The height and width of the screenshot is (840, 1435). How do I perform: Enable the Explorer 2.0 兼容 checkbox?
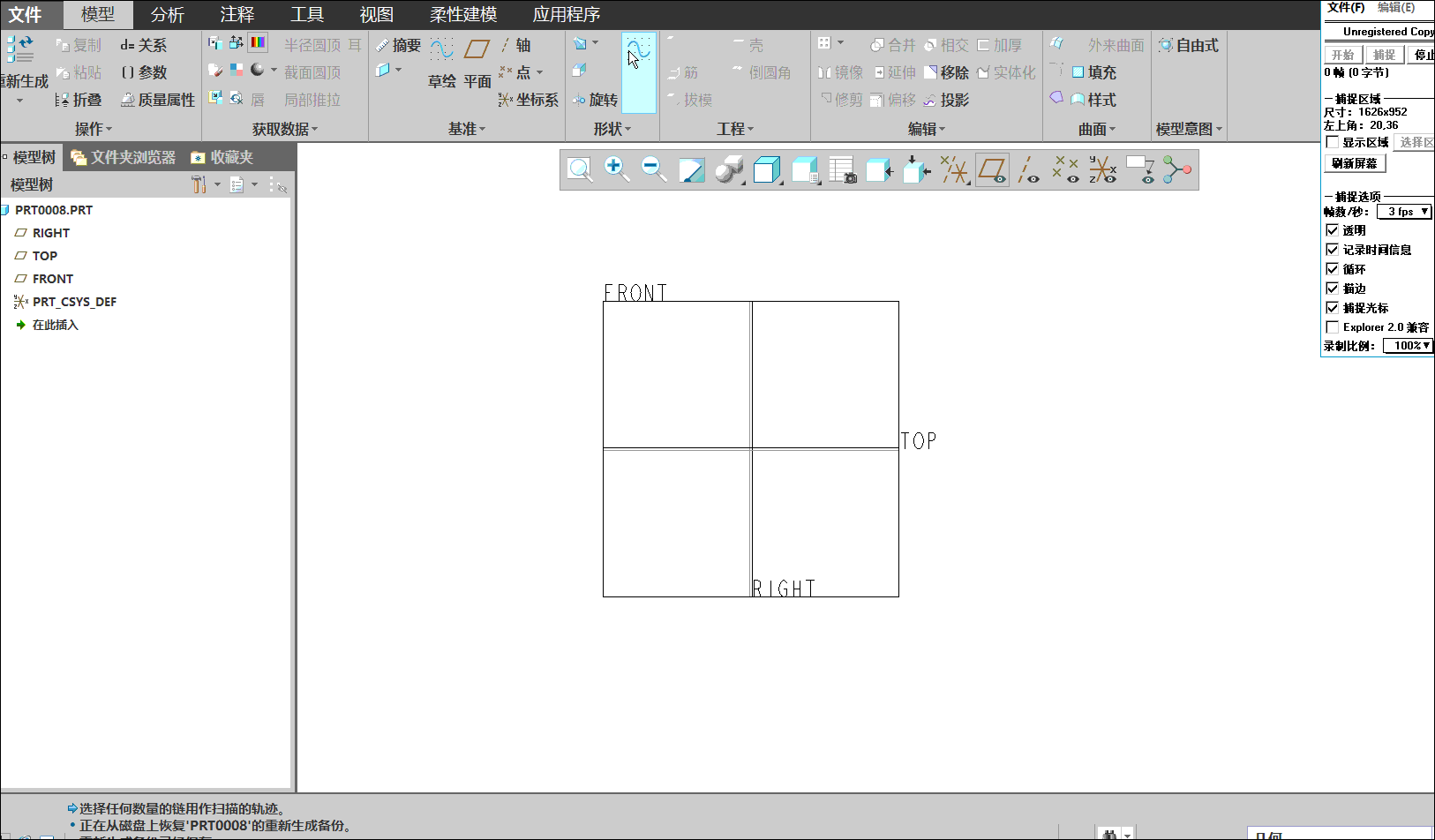(1333, 327)
